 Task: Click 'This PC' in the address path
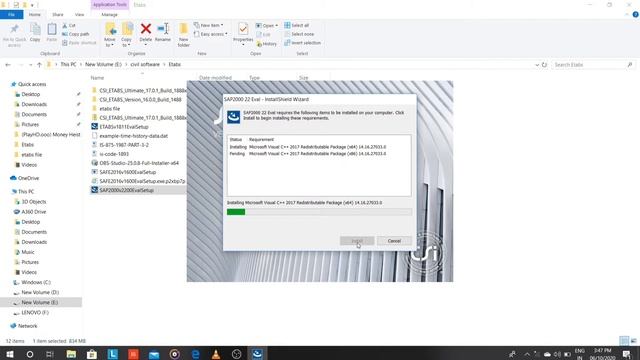coord(68,64)
